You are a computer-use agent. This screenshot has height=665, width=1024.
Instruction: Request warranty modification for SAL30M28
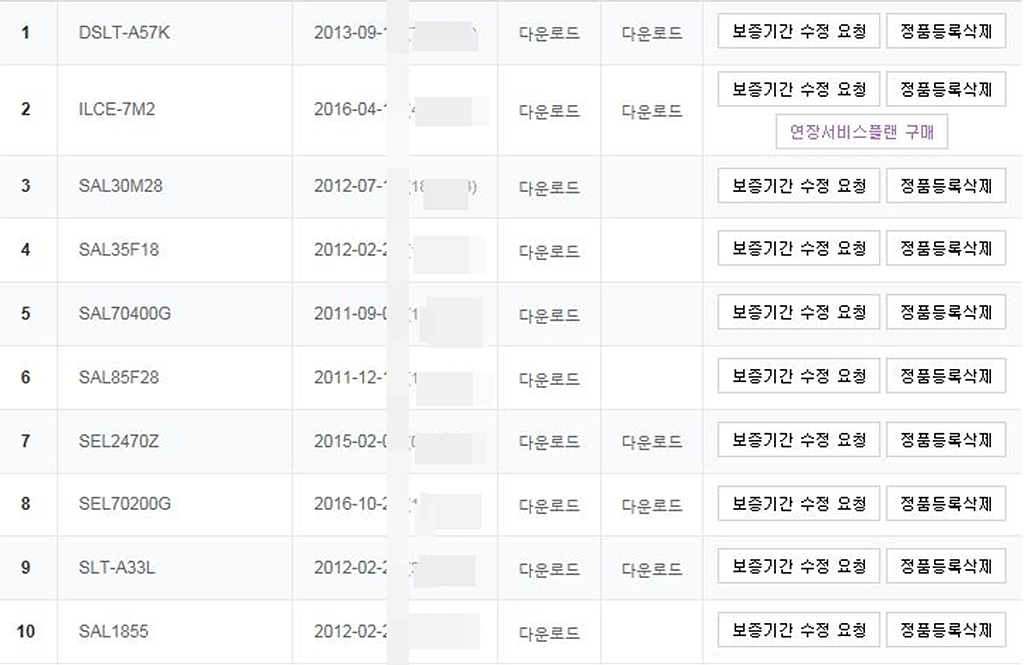pos(798,186)
